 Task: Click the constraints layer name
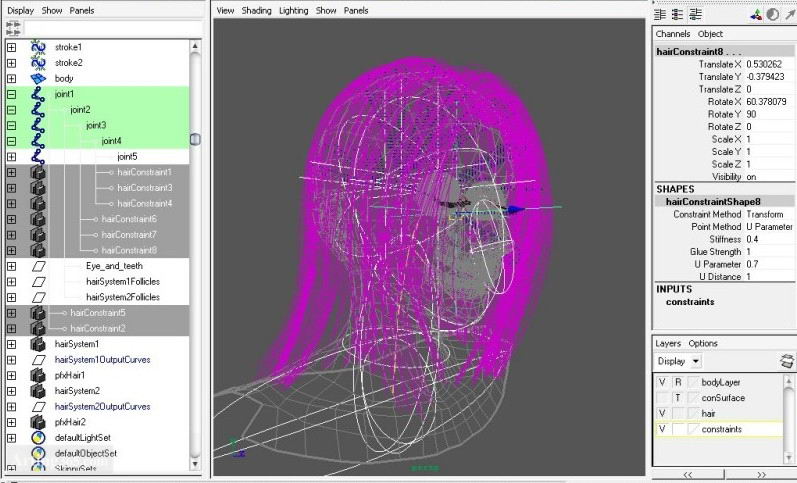721,429
